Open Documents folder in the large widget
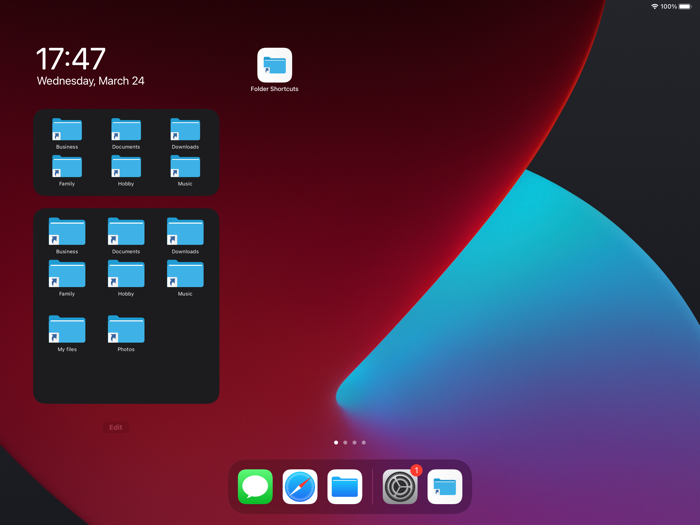This screenshot has height=525, width=700. (x=126, y=236)
